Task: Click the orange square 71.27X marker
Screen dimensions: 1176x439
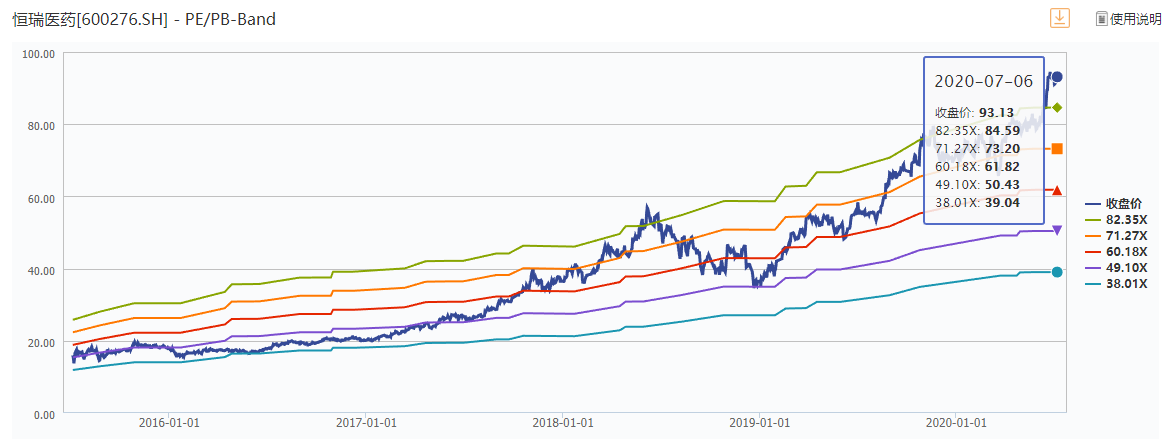Action: click(x=1057, y=149)
